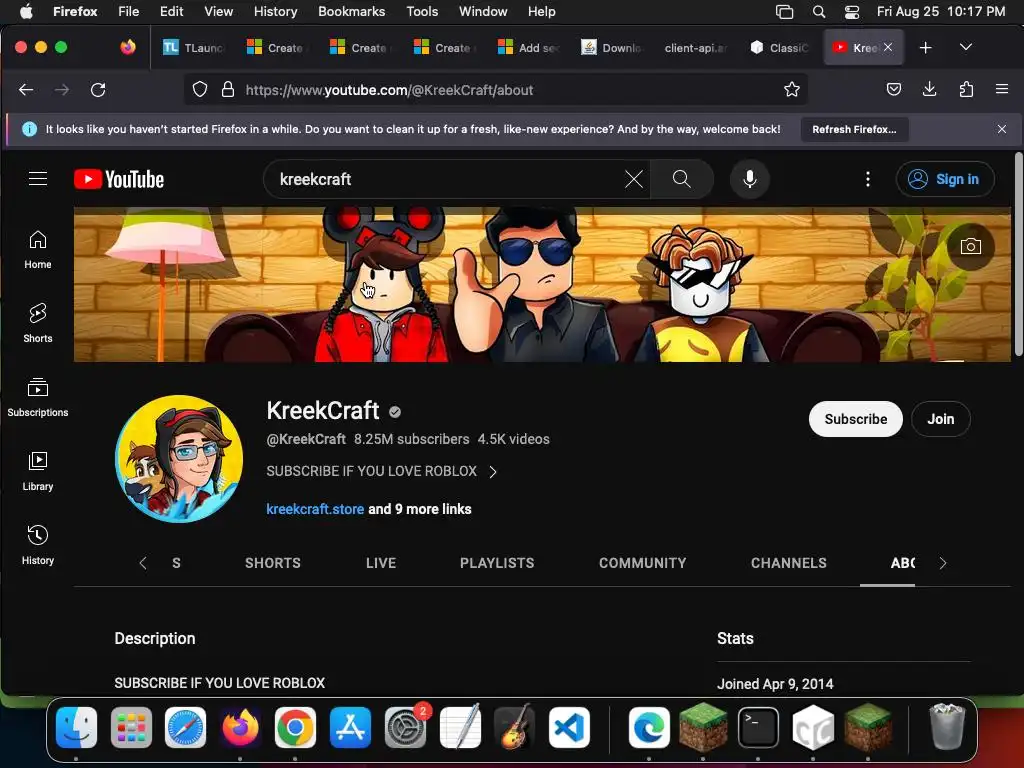Click the KreekCraft channel avatar
Screen dimensions: 1024x768
(x=179, y=458)
